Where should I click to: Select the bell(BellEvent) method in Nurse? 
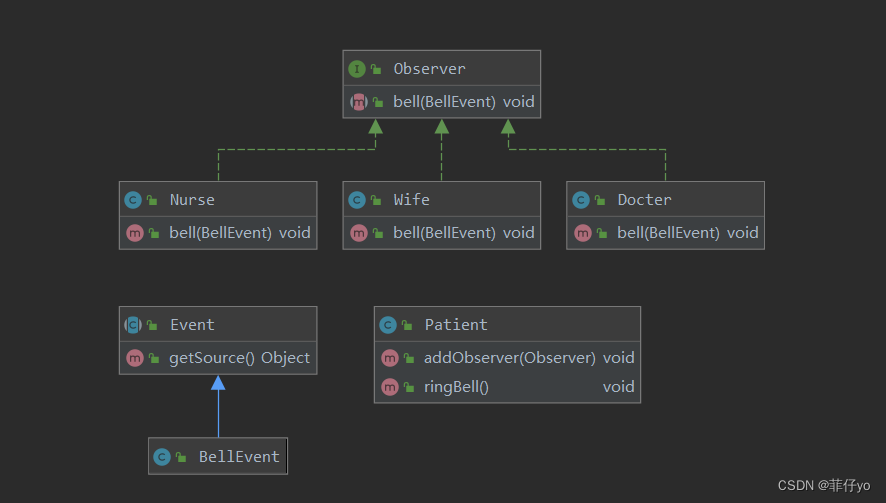click(218, 233)
